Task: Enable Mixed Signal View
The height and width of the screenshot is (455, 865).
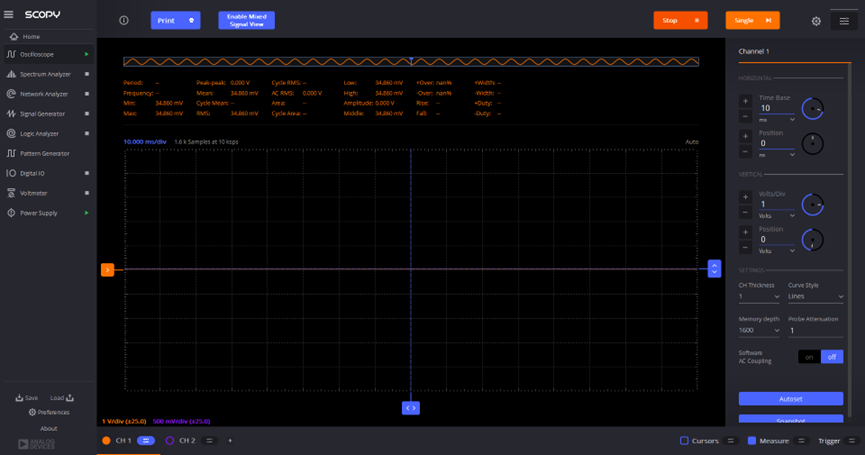Action: [x=246, y=20]
